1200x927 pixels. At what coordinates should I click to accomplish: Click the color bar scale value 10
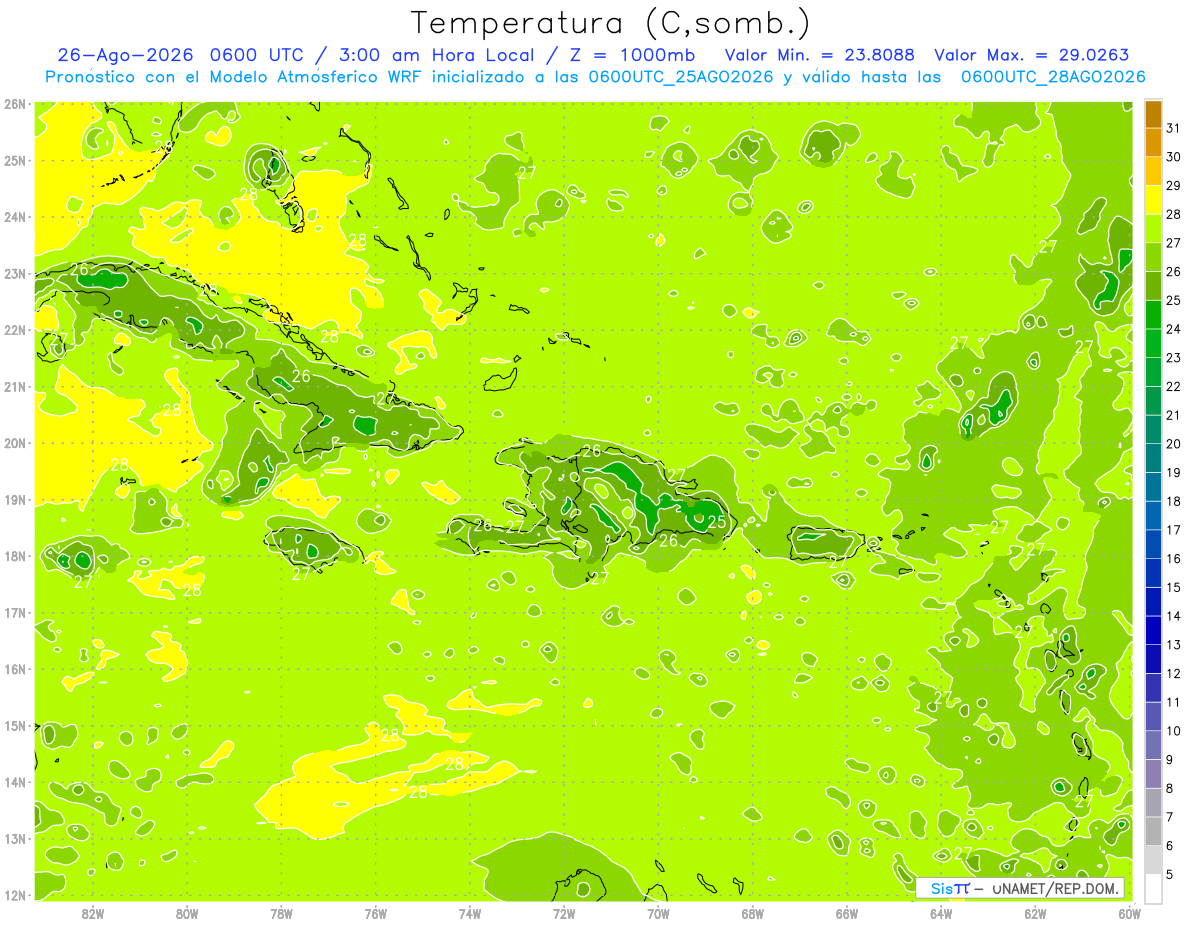pyautogui.click(x=1174, y=731)
